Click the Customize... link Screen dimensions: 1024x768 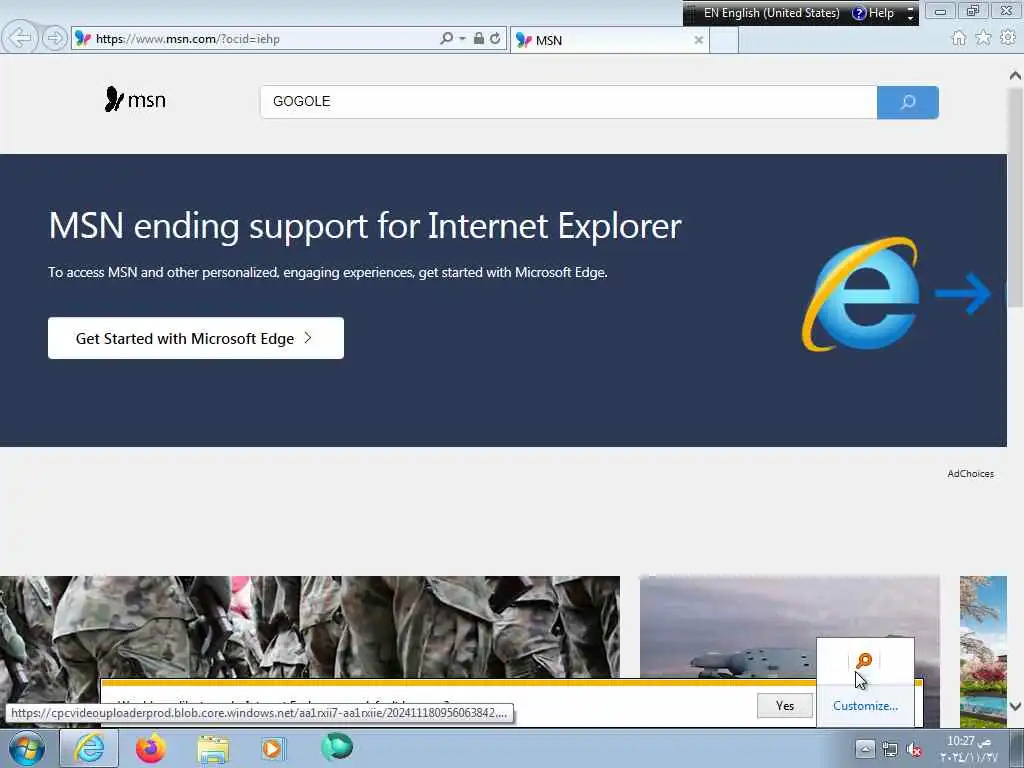point(865,706)
